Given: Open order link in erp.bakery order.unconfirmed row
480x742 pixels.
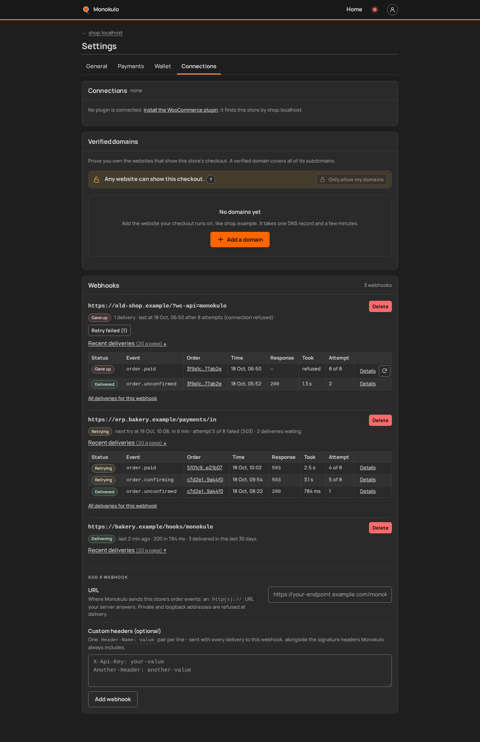Looking at the screenshot, I should pyautogui.click(x=205, y=491).
